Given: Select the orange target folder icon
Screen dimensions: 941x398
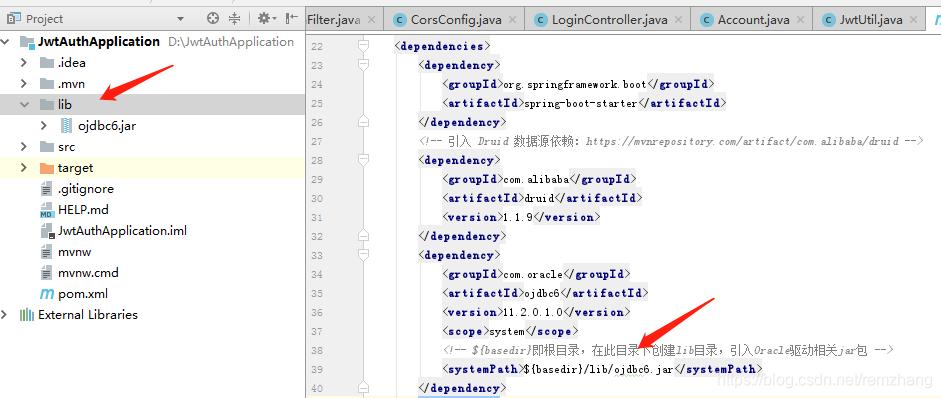Looking at the screenshot, I should pyautogui.click(x=47, y=167).
